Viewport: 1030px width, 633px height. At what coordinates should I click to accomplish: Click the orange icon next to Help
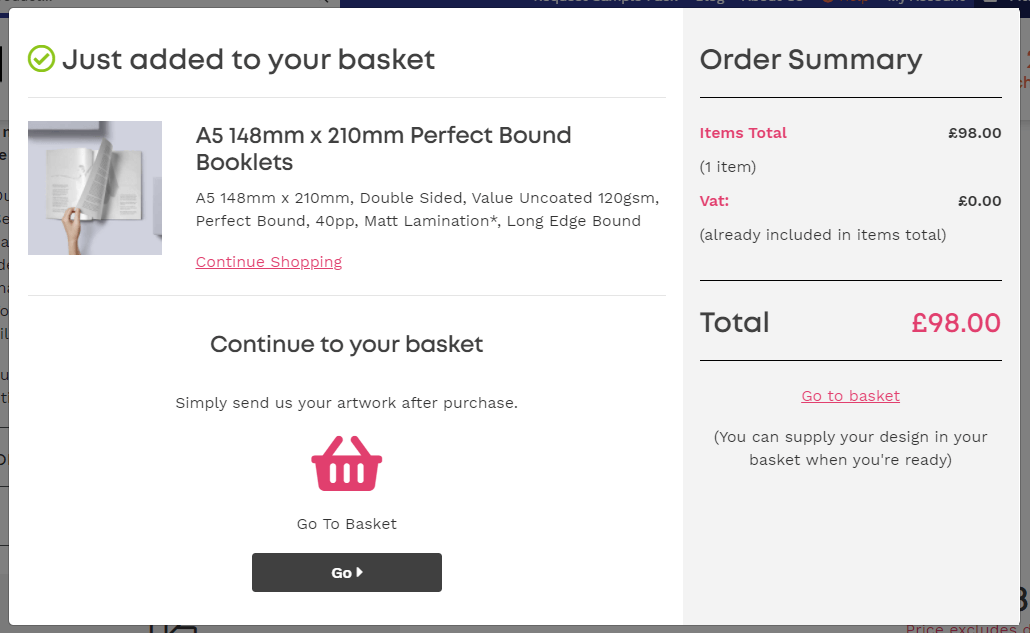[829, 2]
